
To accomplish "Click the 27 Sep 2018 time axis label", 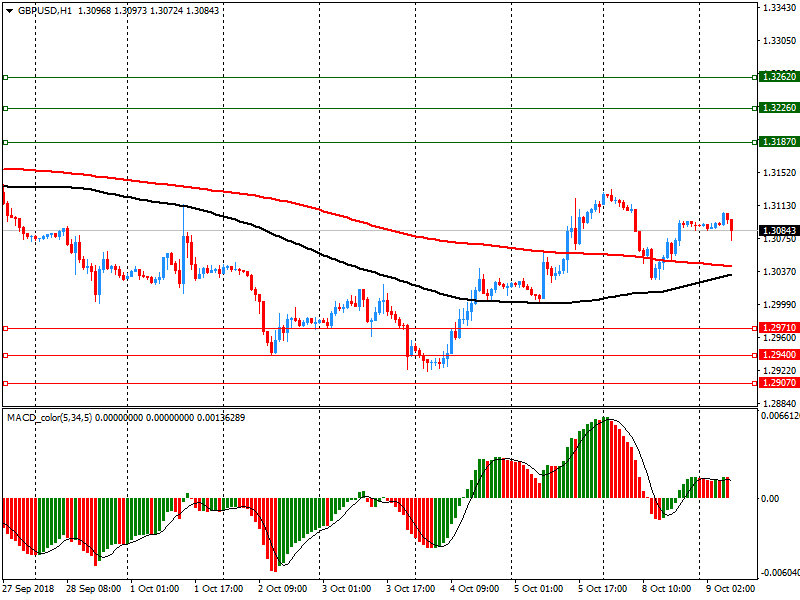I will (x=28, y=589).
